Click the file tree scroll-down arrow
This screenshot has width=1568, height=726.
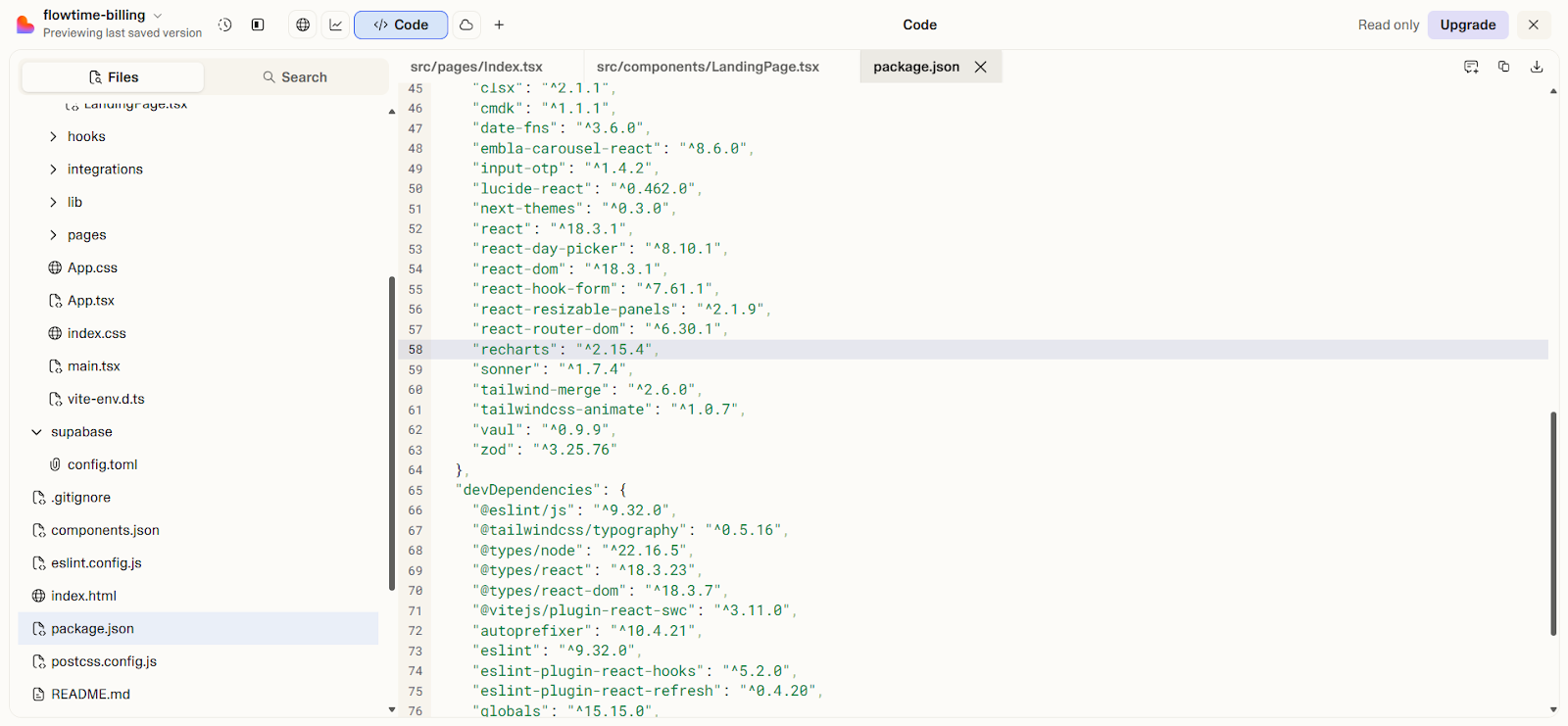pyautogui.click(x=392, y=709)
